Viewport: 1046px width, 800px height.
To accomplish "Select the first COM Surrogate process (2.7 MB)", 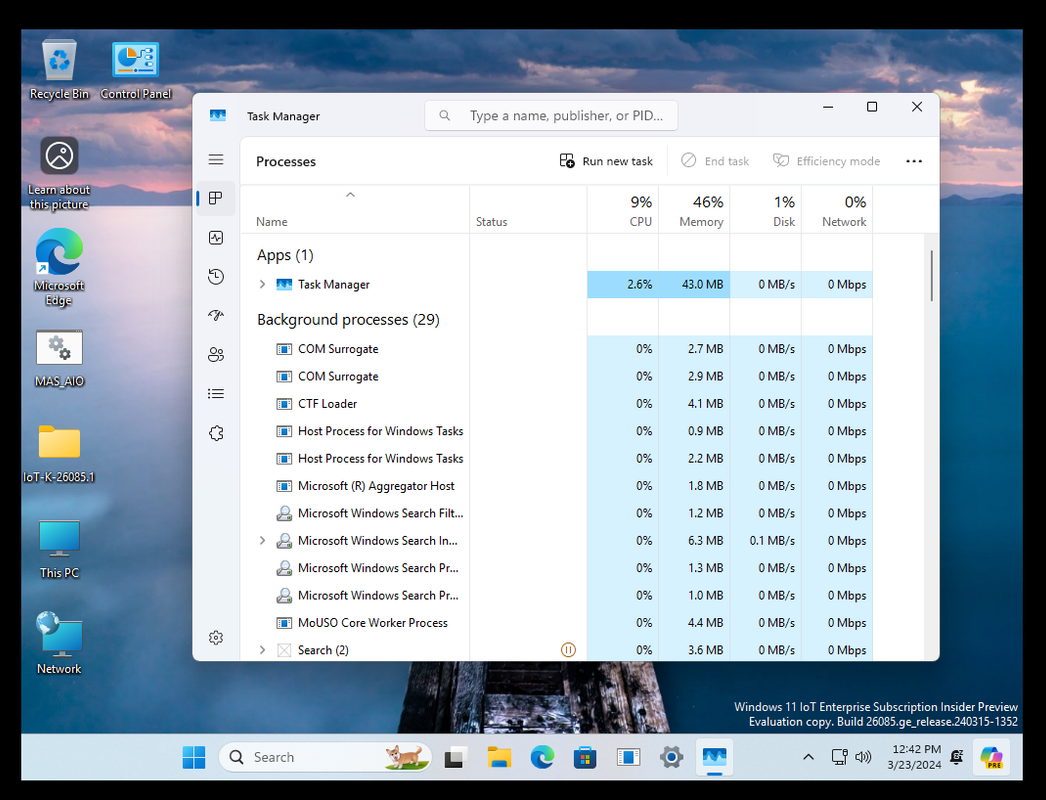I will 556,349.
